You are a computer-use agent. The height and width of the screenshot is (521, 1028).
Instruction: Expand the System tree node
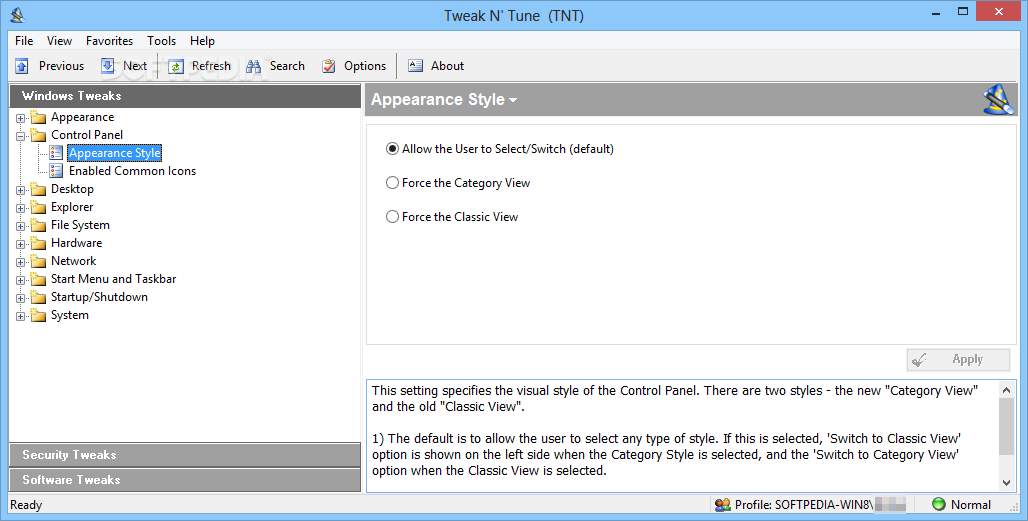[20, 317]
